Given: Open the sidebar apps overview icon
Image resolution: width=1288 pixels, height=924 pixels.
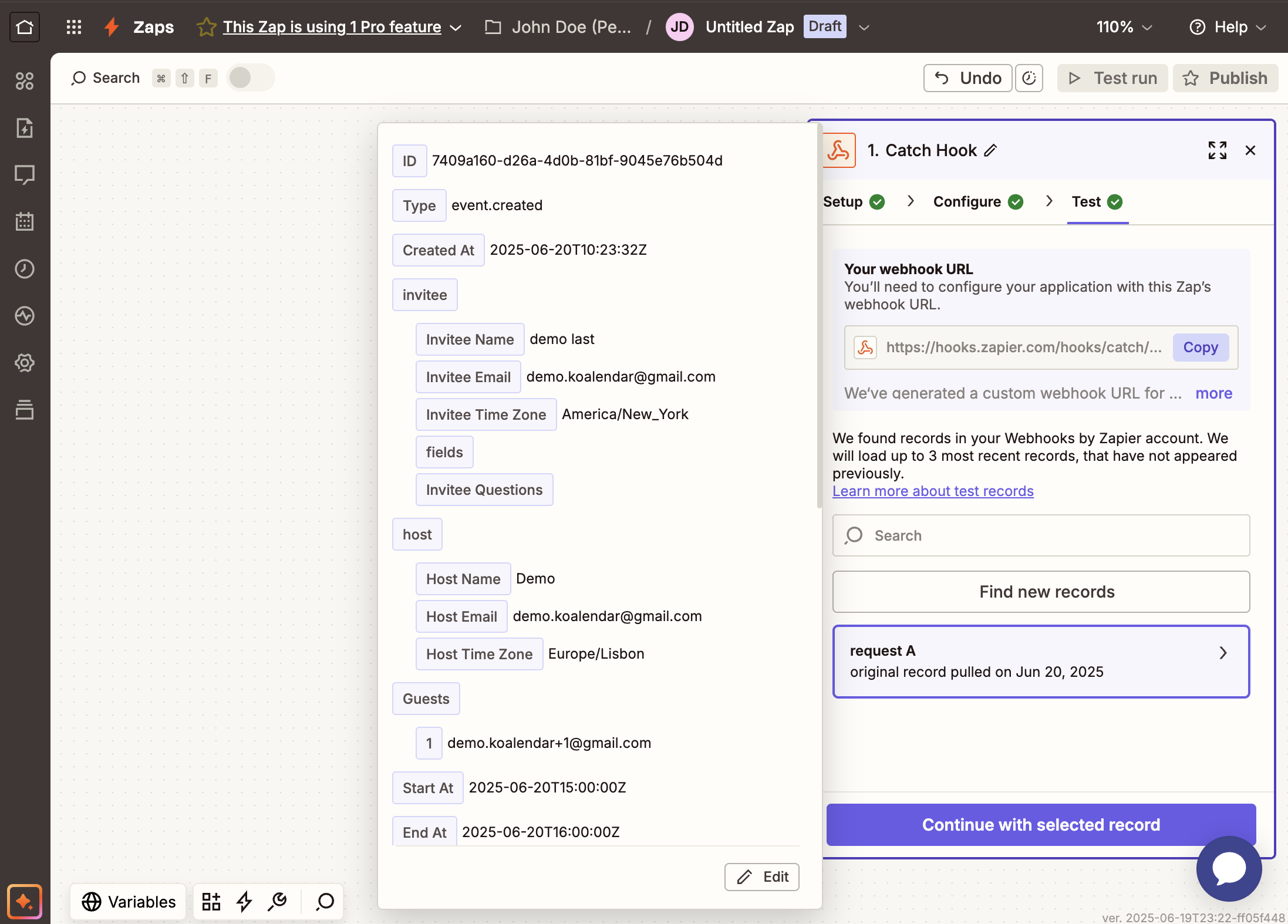Looking at the screenshot, I should [25, 81].
